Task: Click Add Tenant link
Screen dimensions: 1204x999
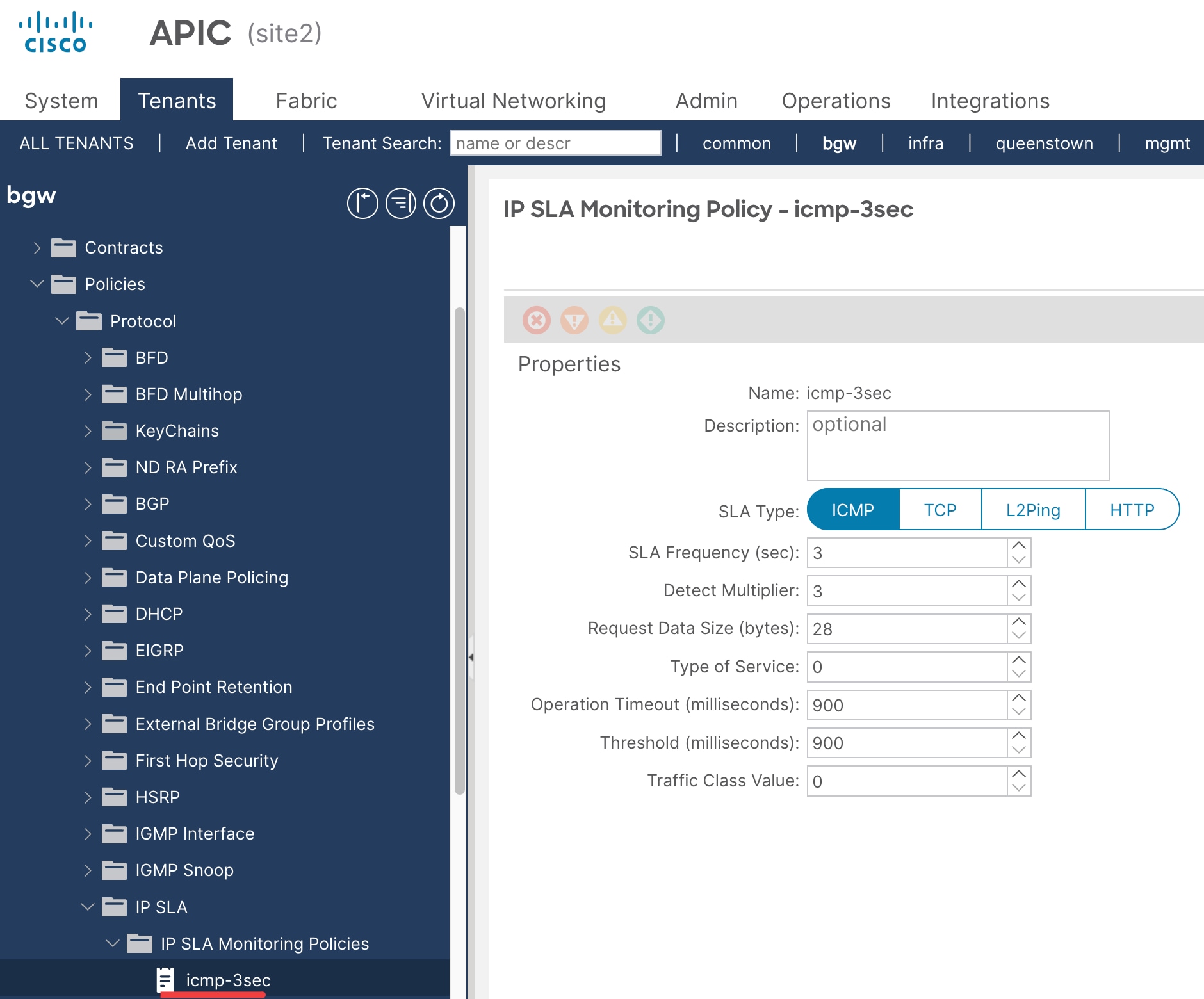Action: (x=231, y=143)
